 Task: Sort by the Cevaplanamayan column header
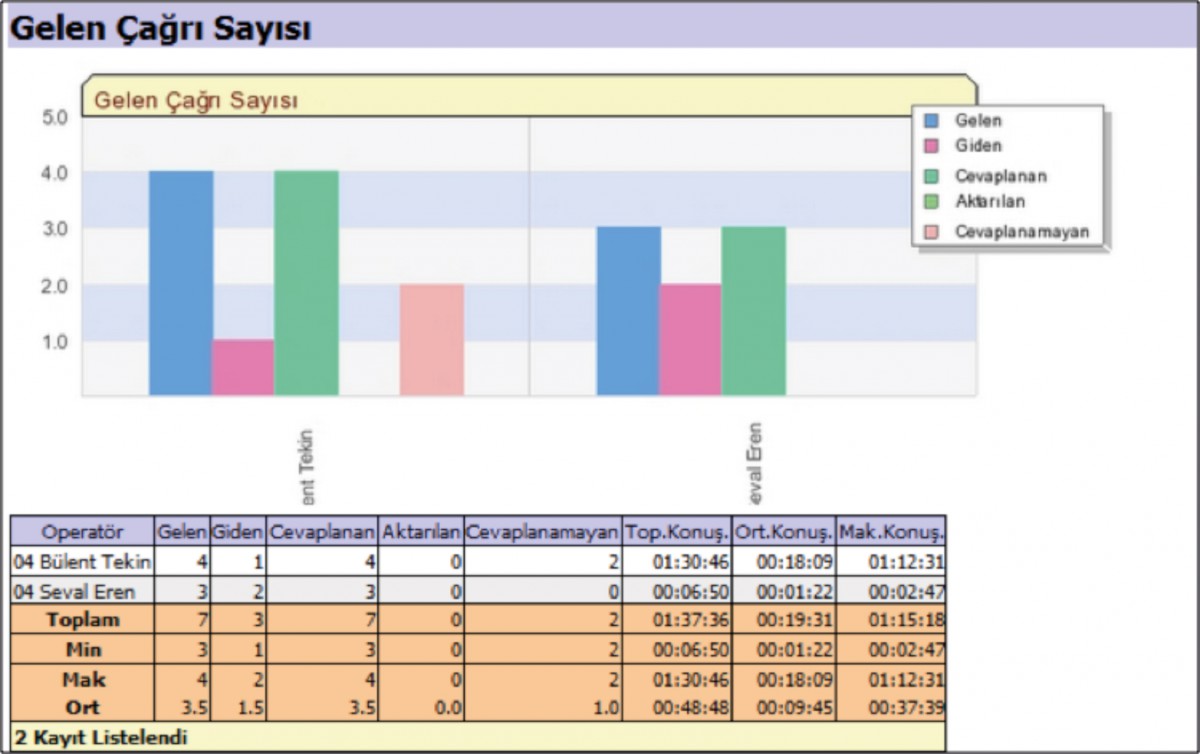pos(543,532)
